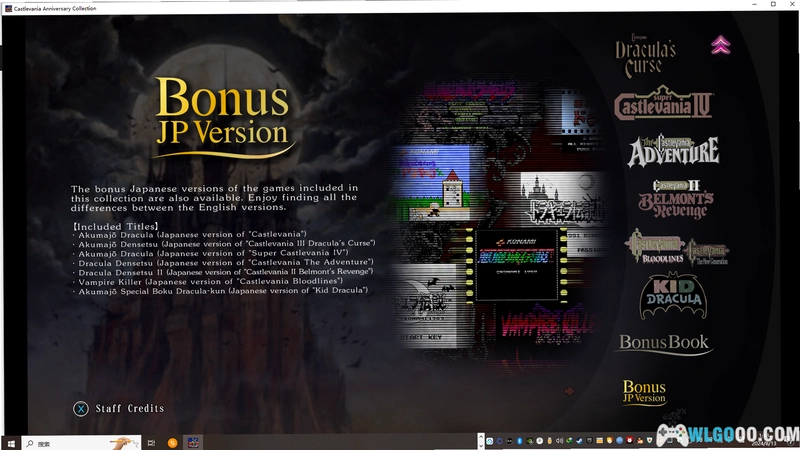
Task: Click the volume speaker tray icon
Action: (560, 441)
